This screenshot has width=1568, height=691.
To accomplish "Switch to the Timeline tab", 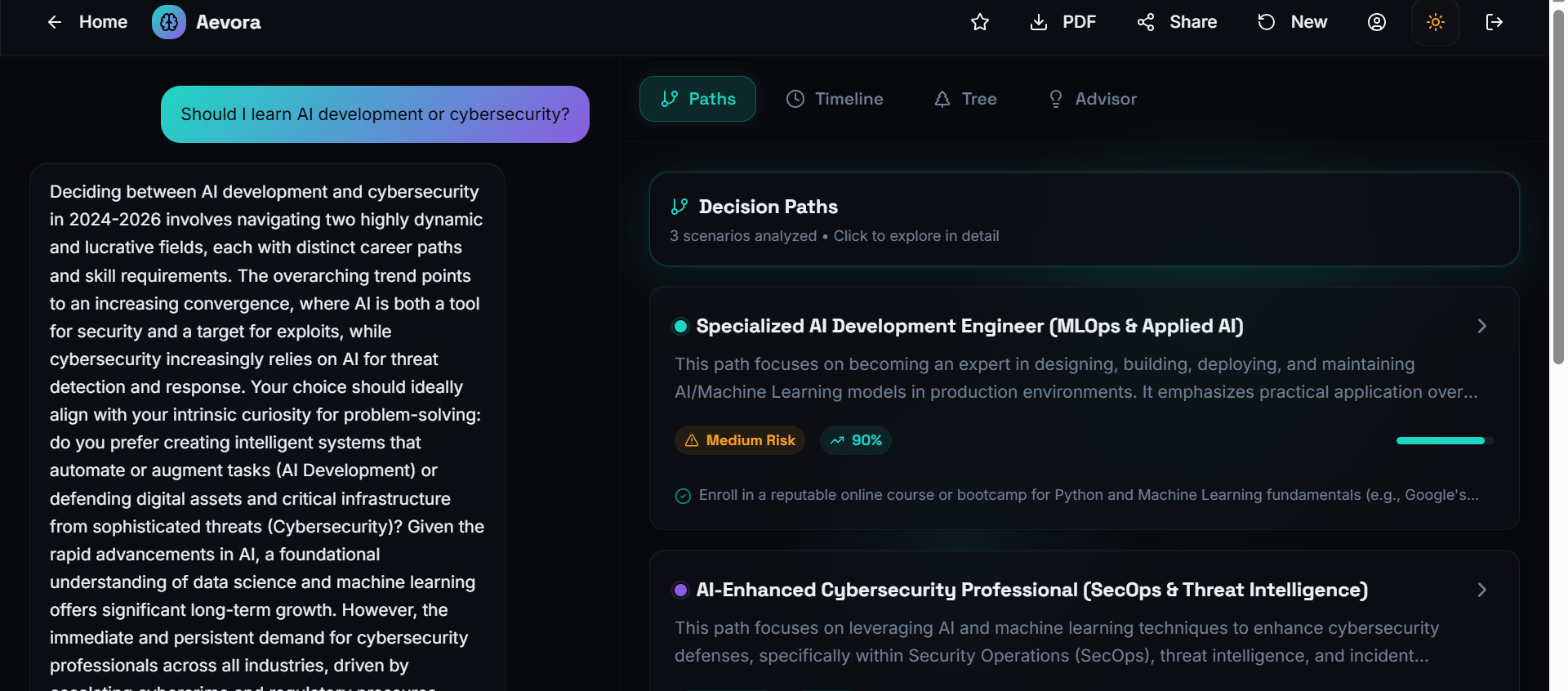I will [x=835, y=99].
